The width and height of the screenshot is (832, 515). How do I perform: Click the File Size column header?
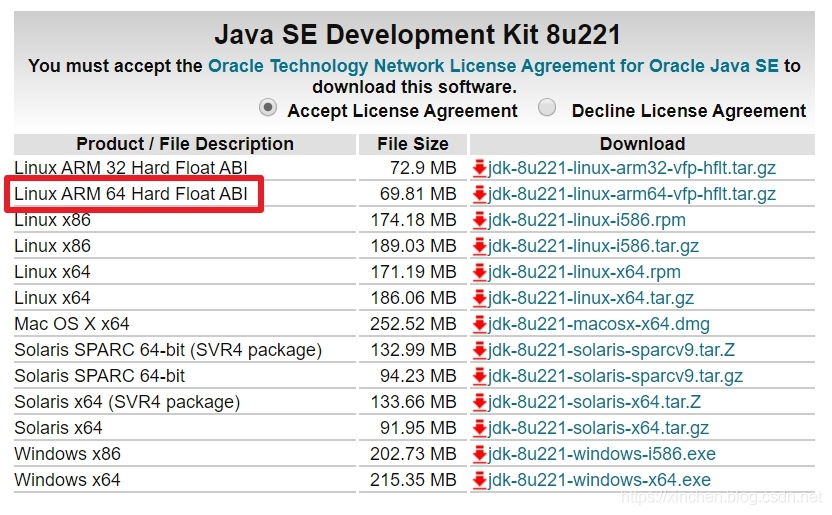[x=413, y=144]
